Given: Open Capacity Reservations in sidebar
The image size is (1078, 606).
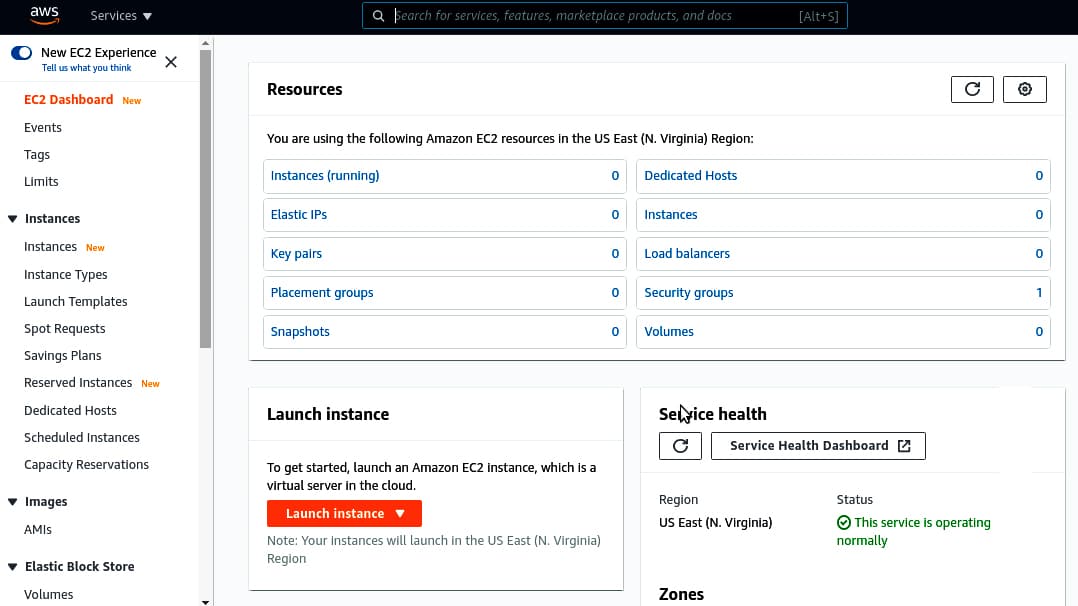Looking at the screenshot, I should coord(87,464).
